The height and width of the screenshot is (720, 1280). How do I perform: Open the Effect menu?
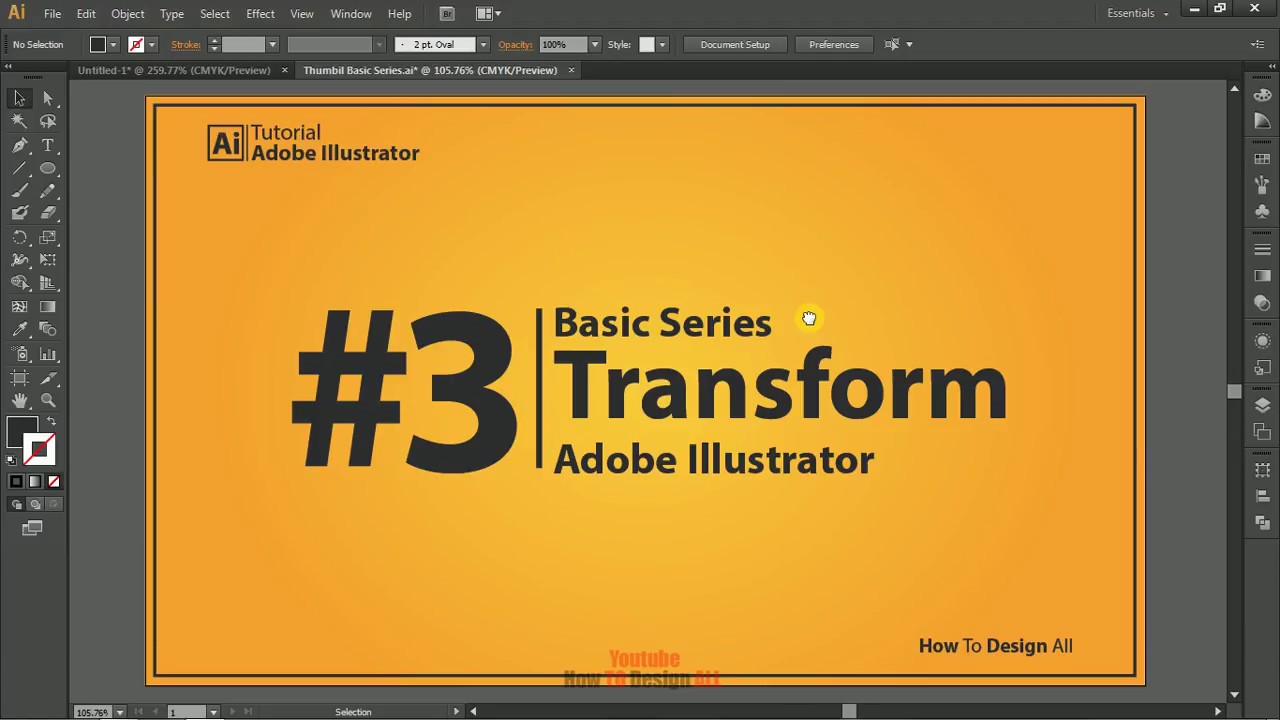click(260, 14)
